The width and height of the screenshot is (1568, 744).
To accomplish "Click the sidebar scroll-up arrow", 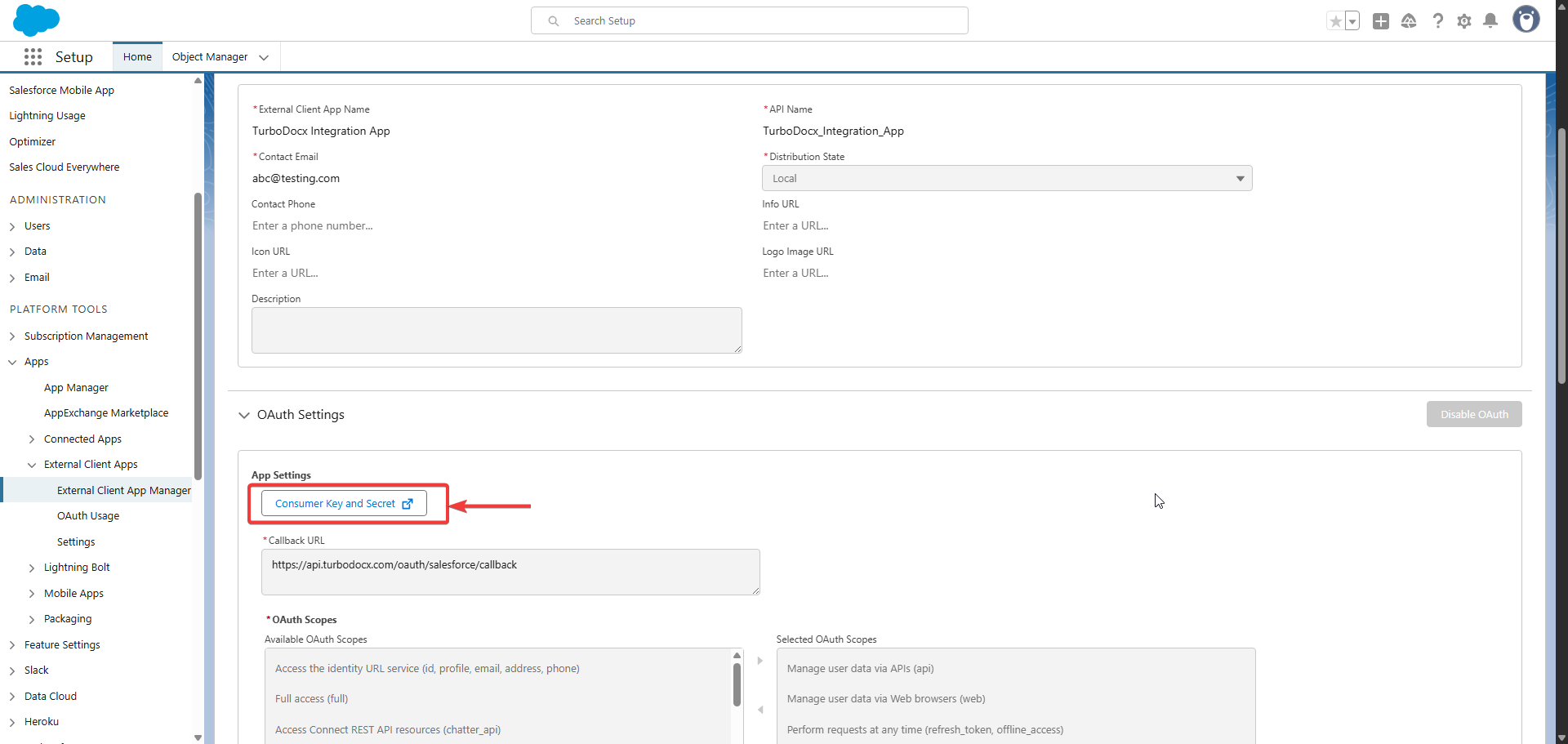I will [198, 80].
